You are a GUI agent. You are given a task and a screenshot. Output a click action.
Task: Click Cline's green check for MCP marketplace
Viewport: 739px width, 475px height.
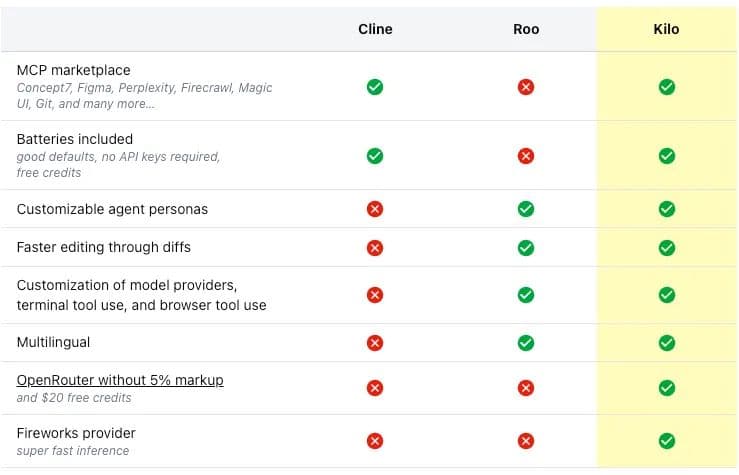pyautogui.click(x=375, y=87)
